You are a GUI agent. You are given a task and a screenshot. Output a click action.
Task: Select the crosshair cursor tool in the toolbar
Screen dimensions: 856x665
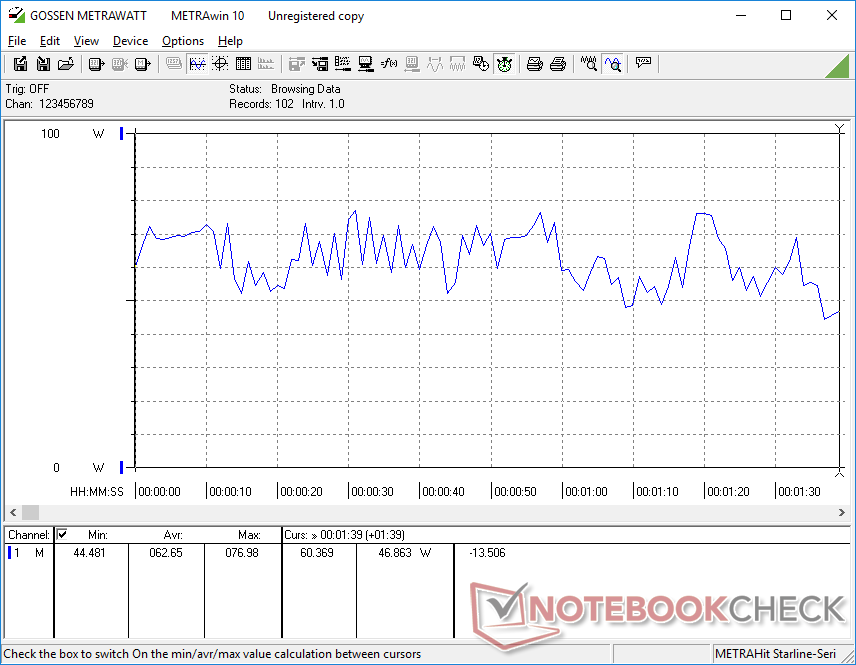(x=220, y=64)
